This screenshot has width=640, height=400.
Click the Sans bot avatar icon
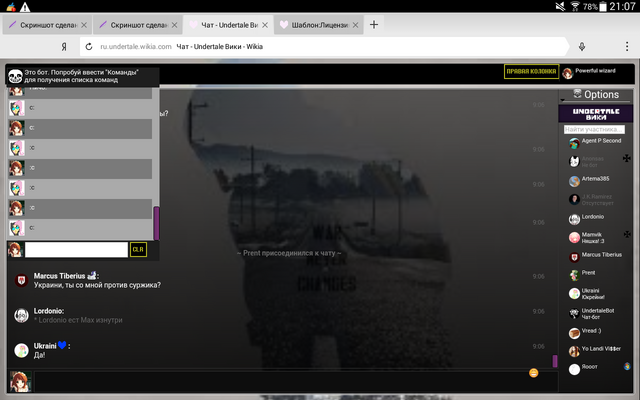coord(16,76)
